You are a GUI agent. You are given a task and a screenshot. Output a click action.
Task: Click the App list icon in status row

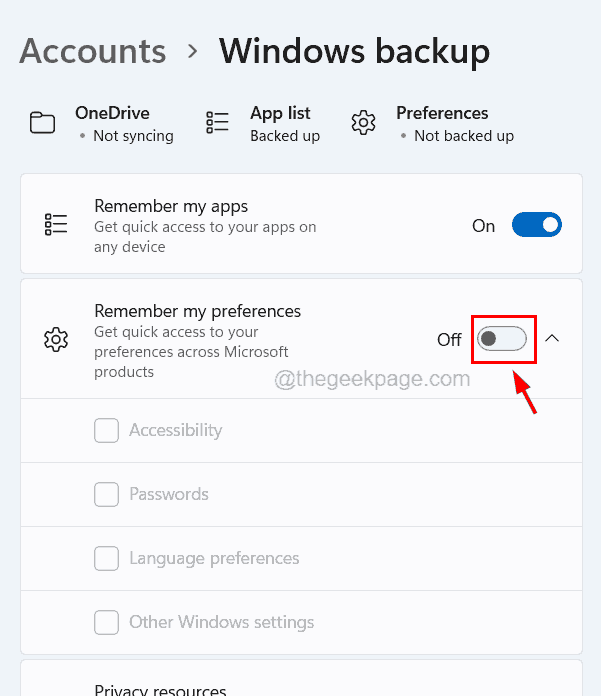(217, 123)
